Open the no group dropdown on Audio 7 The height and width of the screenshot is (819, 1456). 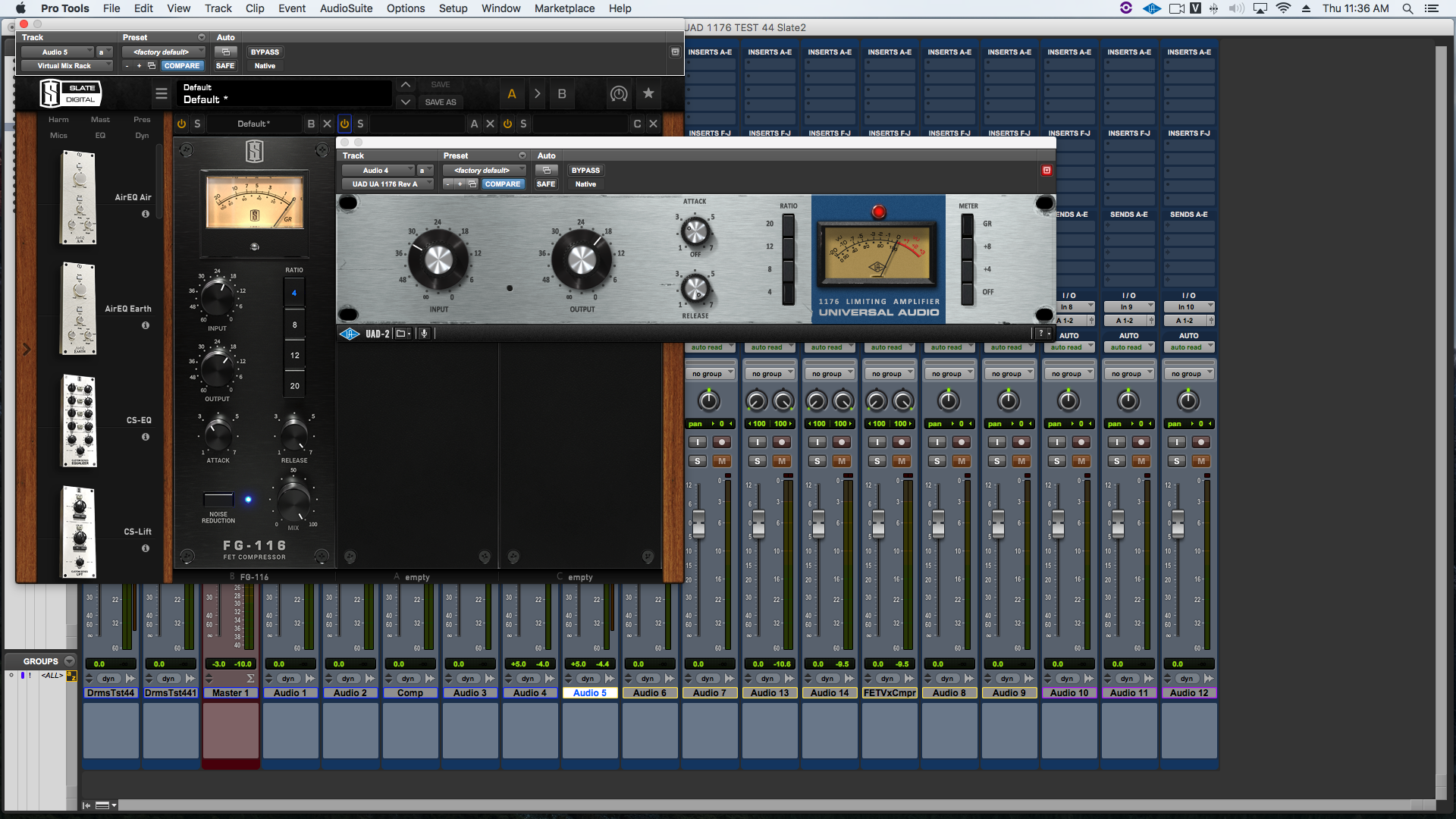coord(711,372)
